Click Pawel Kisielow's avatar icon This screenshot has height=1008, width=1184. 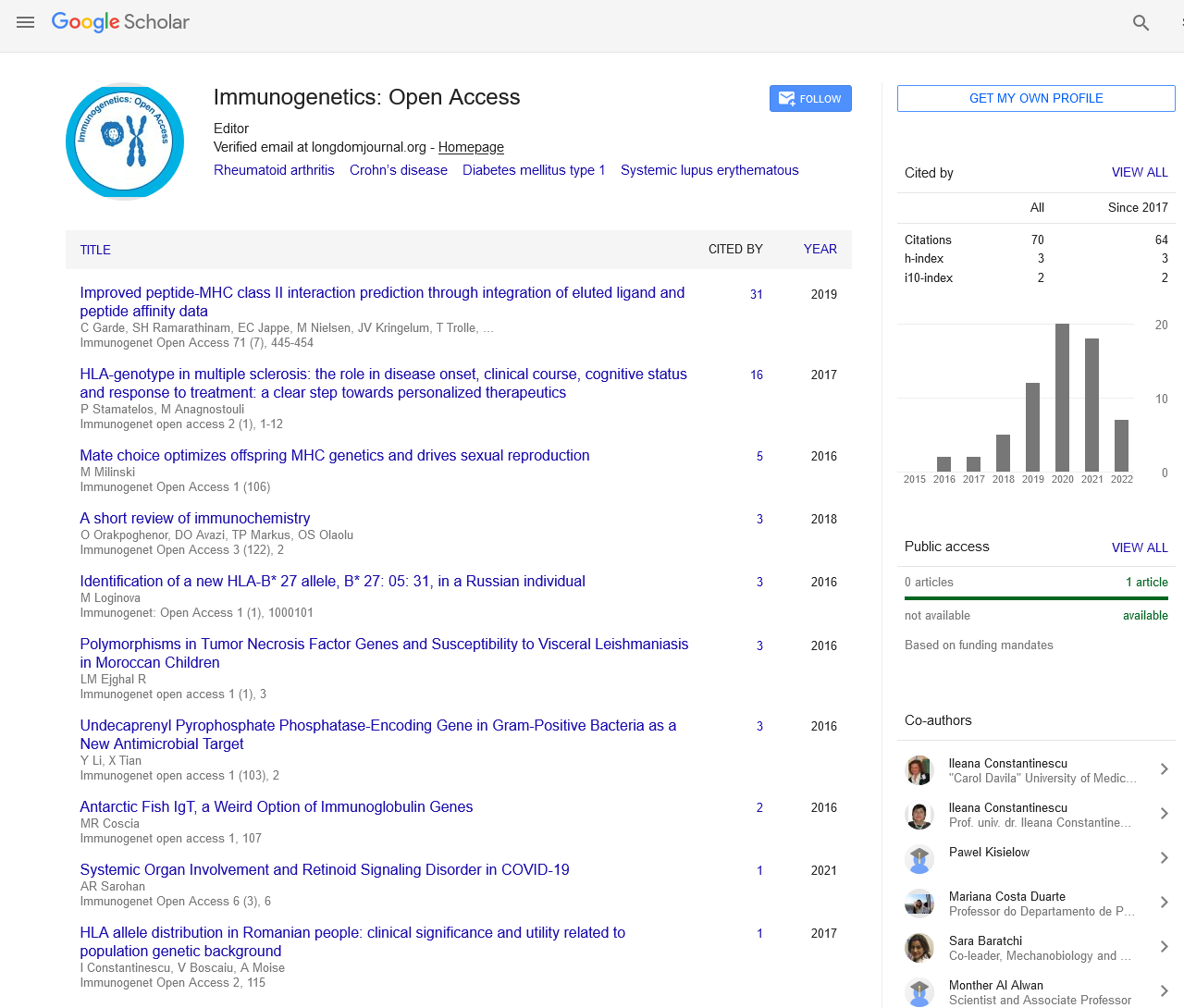(x=919, y=859)
